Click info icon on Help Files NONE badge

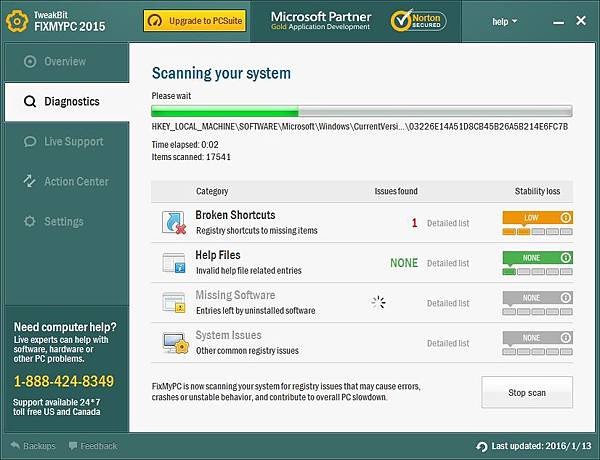pyautogui.click(x=566, y=258)
